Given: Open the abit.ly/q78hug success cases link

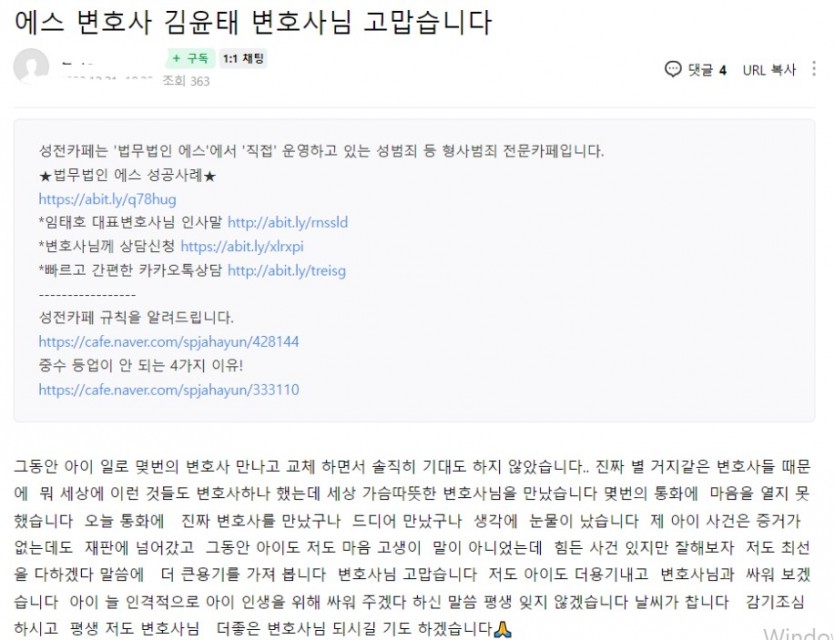Looking at the screenshot, I should click(107, 199).
